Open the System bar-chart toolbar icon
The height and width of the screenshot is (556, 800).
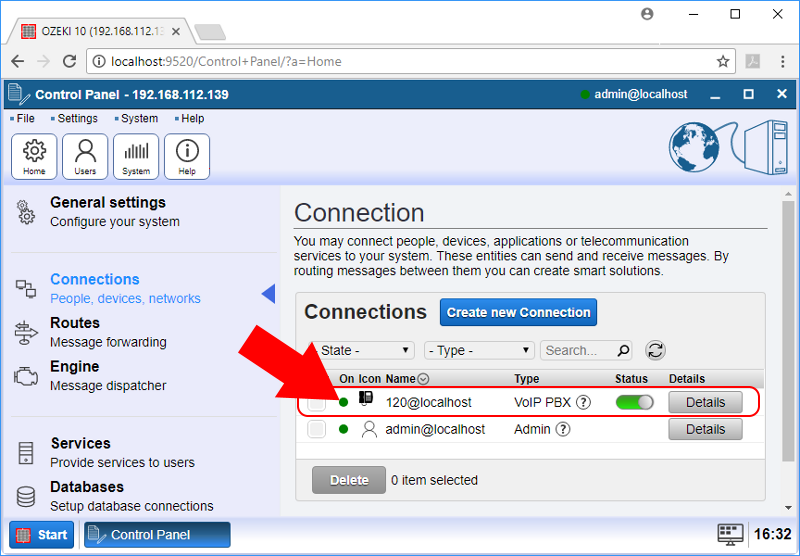pyautogui.click(x=136, y=157)
